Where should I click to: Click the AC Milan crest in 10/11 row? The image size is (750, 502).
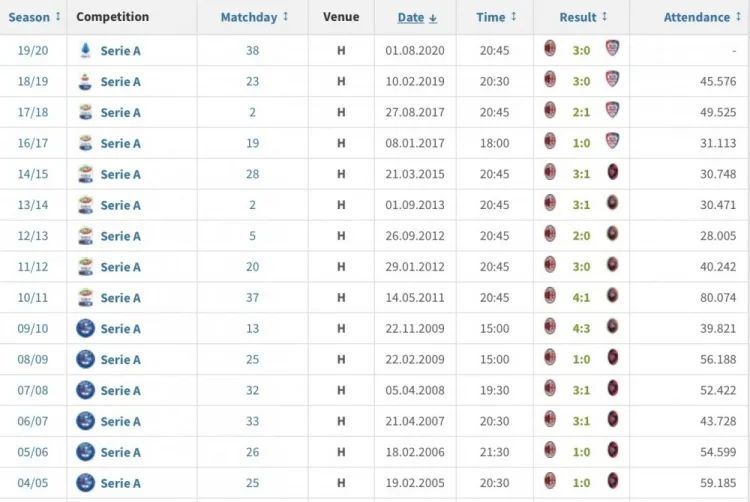click(x=550, y=295)
